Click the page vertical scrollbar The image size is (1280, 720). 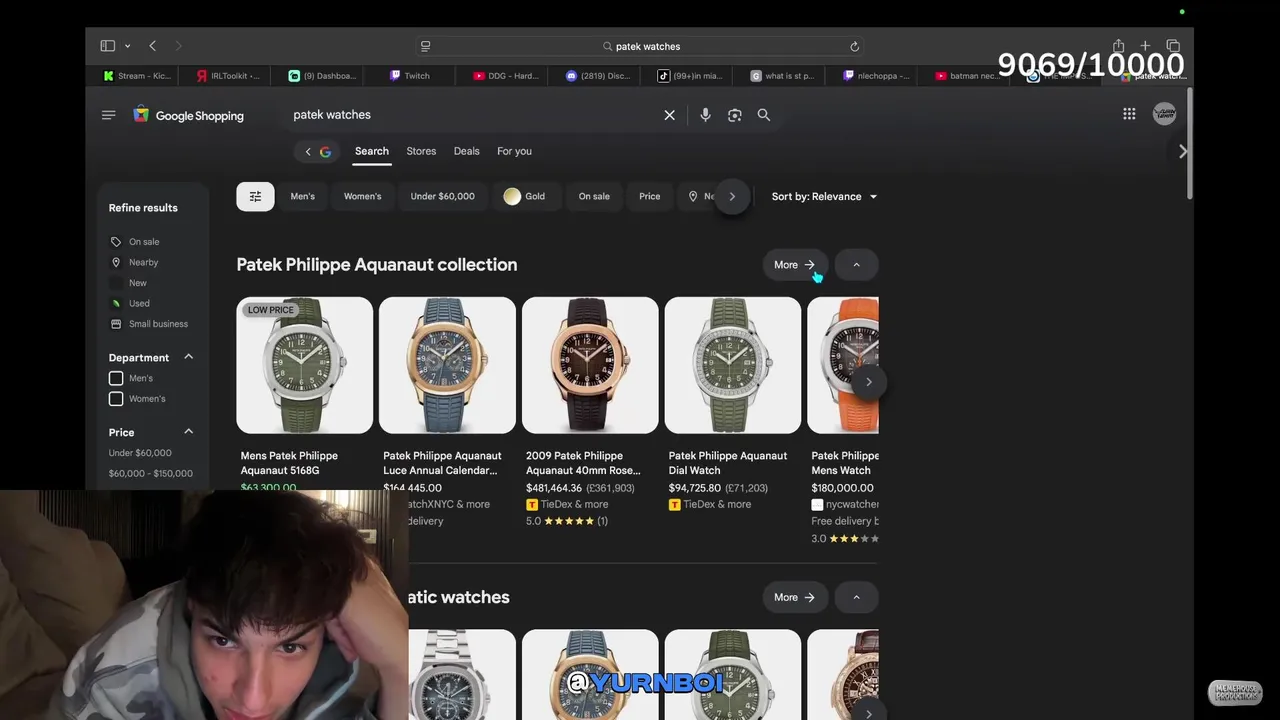1189,145
